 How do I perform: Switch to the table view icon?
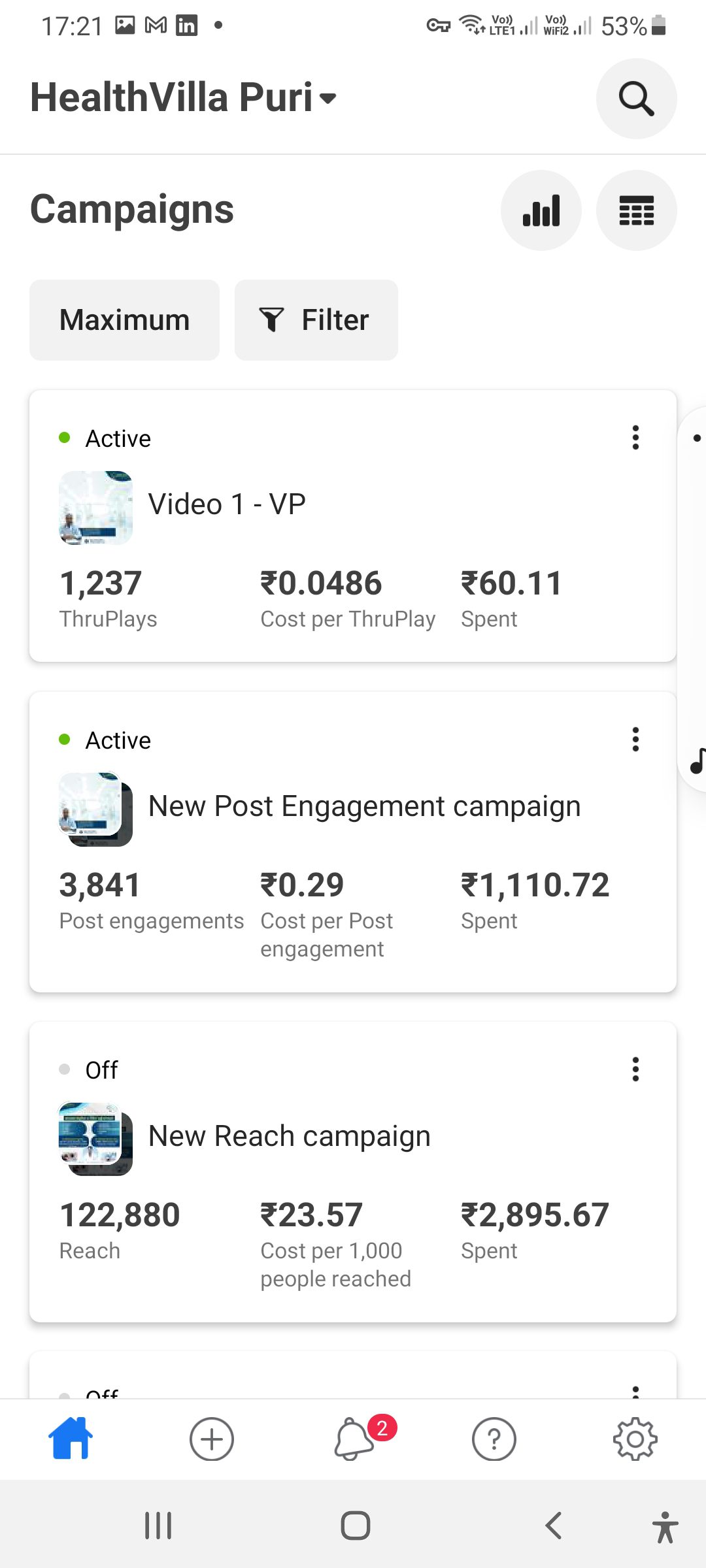pyautogui.click(x=636, y=210)
